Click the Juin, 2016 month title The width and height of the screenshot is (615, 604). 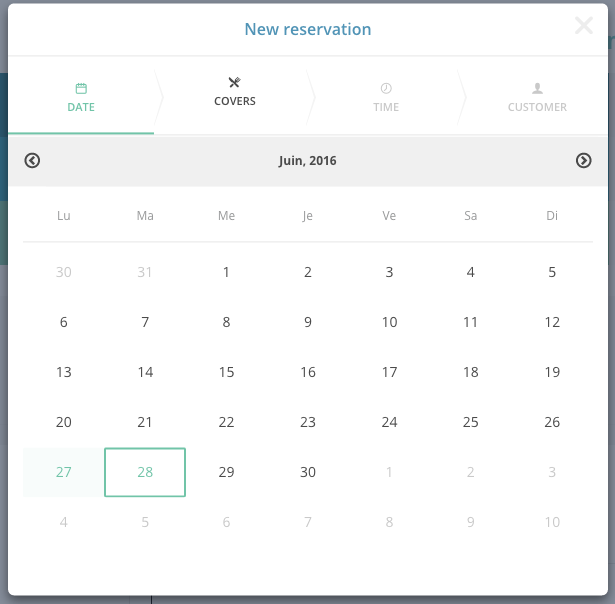pyautogui.click(x=308, y=161)
